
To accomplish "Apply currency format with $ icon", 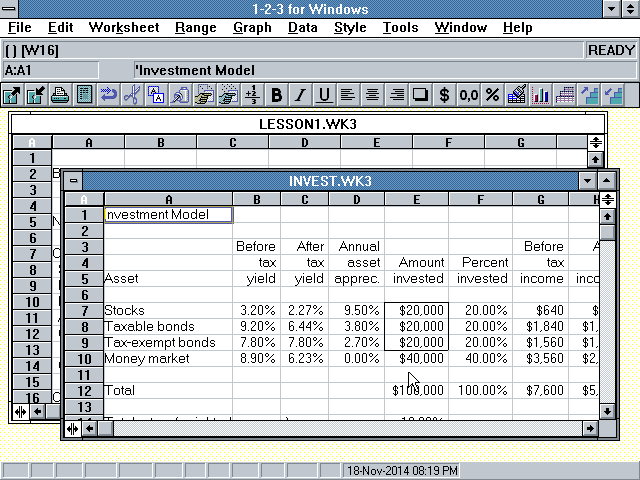I will pos(444,95).
